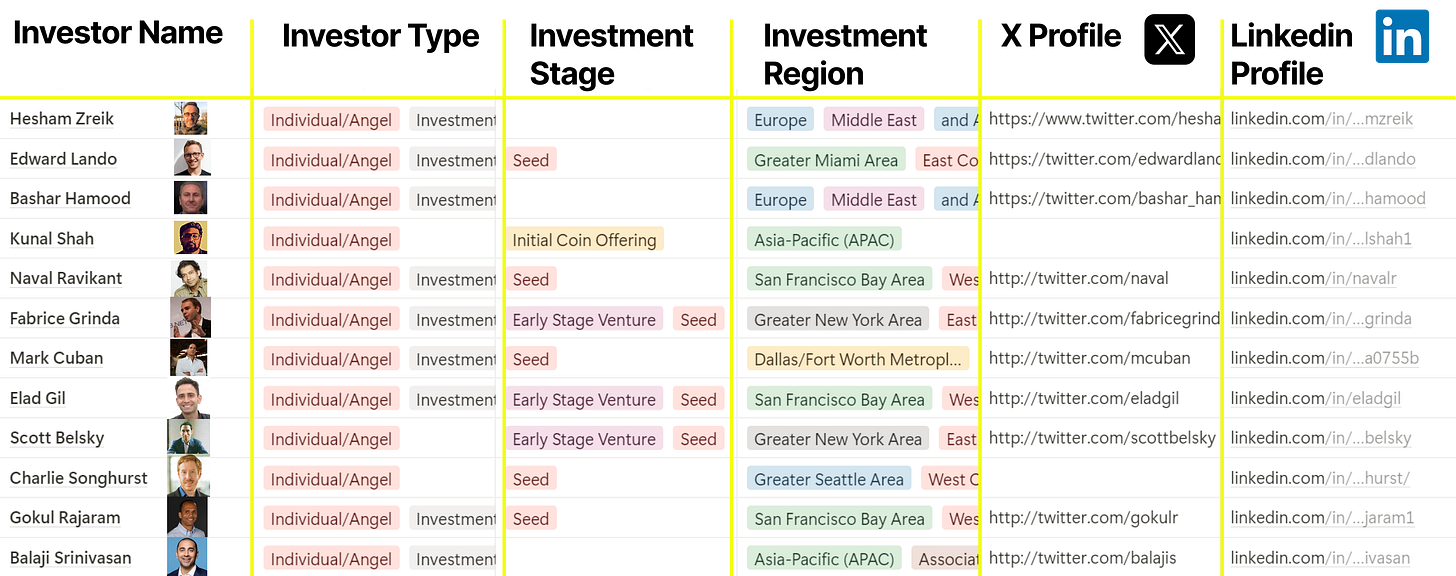Open the Balaji Srinivasan name link
This screenshot has height=576, width=1456.
[x=71, y=558]
